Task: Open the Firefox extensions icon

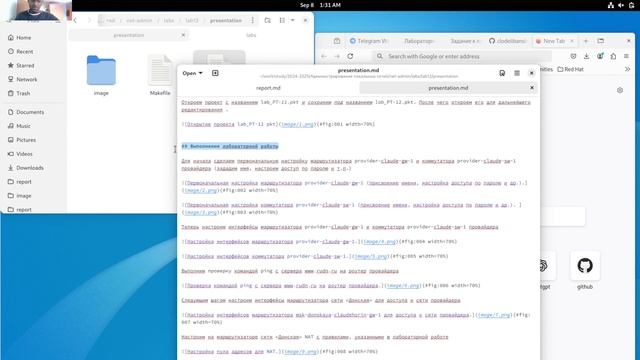Action: pyautogui.click(x=613, y=56)
